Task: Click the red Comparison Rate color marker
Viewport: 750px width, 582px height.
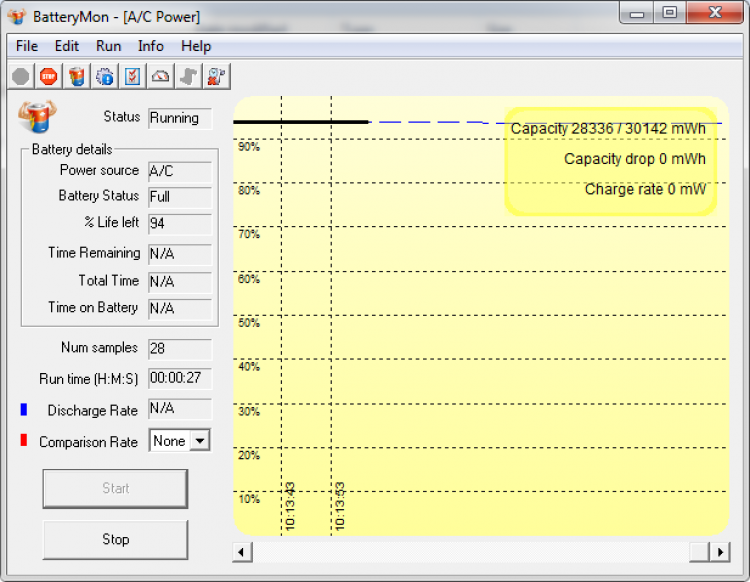Action: pos(23,440)
